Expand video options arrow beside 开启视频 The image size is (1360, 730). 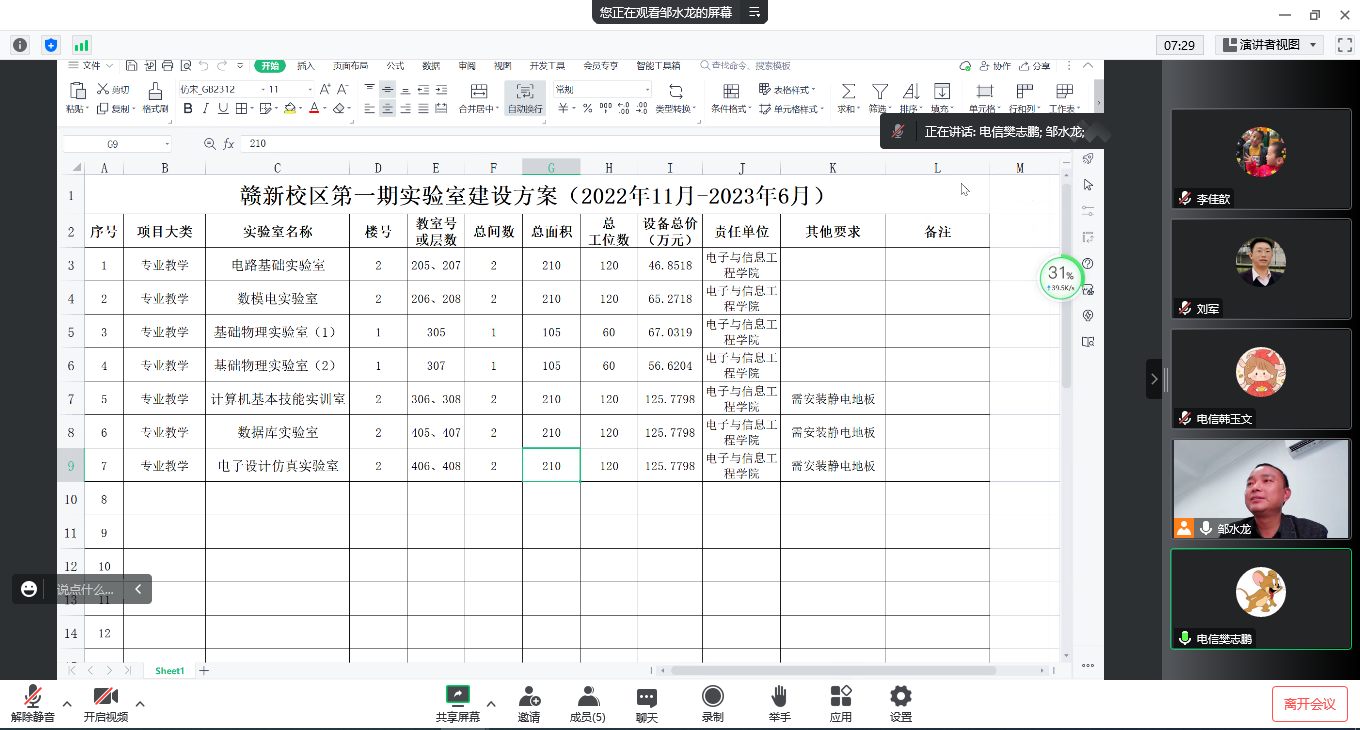[140, 704]
